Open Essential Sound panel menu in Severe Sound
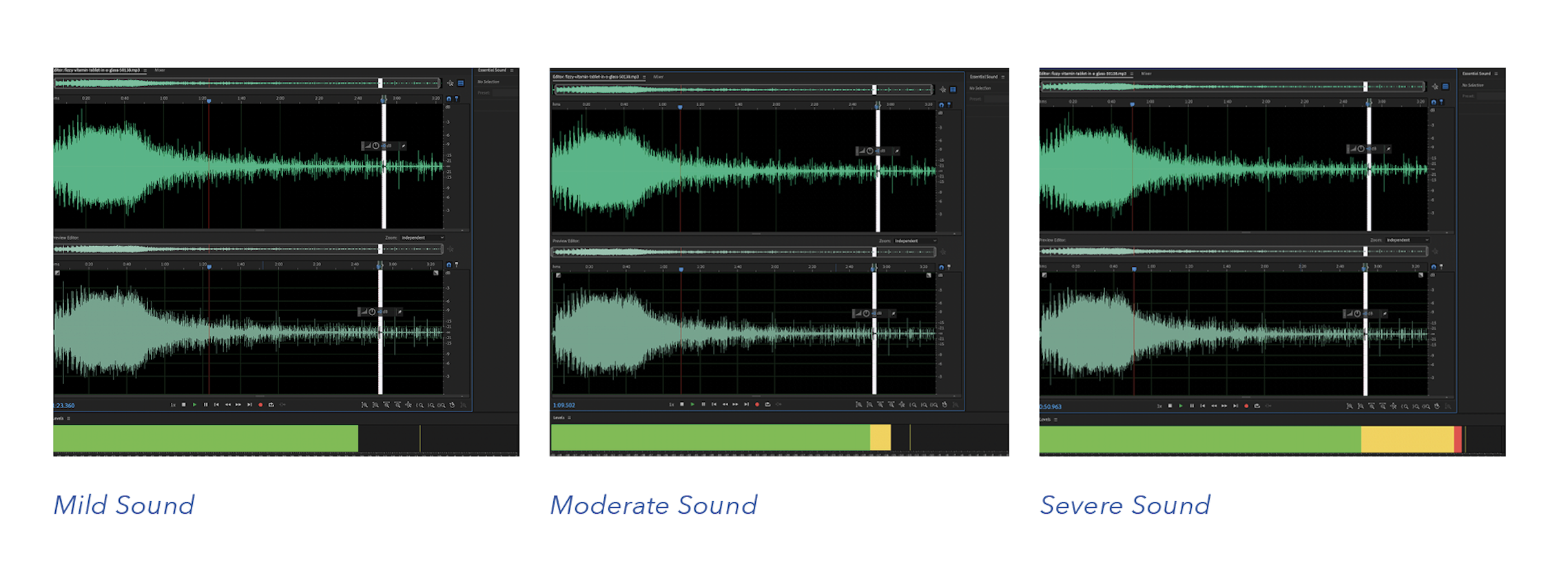This screenshot has height=575, width=1568. coord(1496,74)
